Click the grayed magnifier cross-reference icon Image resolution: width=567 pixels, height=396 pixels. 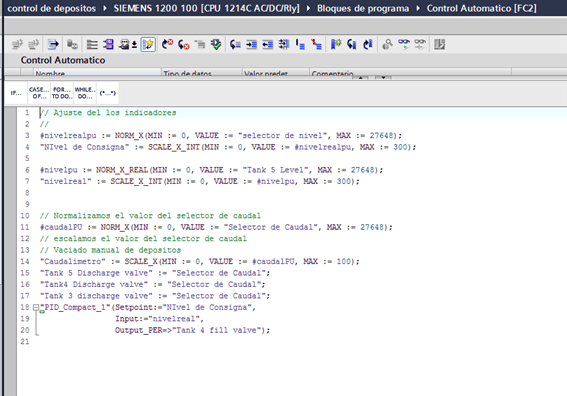[387, 44]
